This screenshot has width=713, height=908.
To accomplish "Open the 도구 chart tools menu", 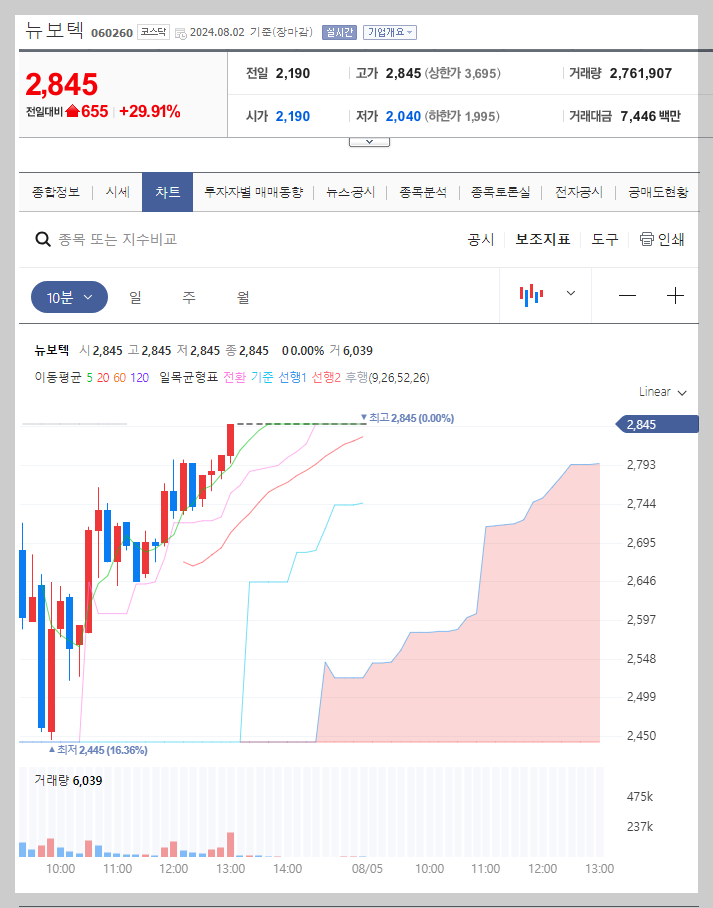I will click(x=604, y=240).
